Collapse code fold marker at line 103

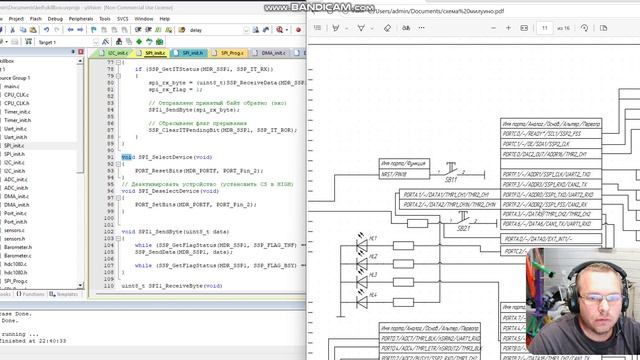pyautogui.click(x=118, y=238)
